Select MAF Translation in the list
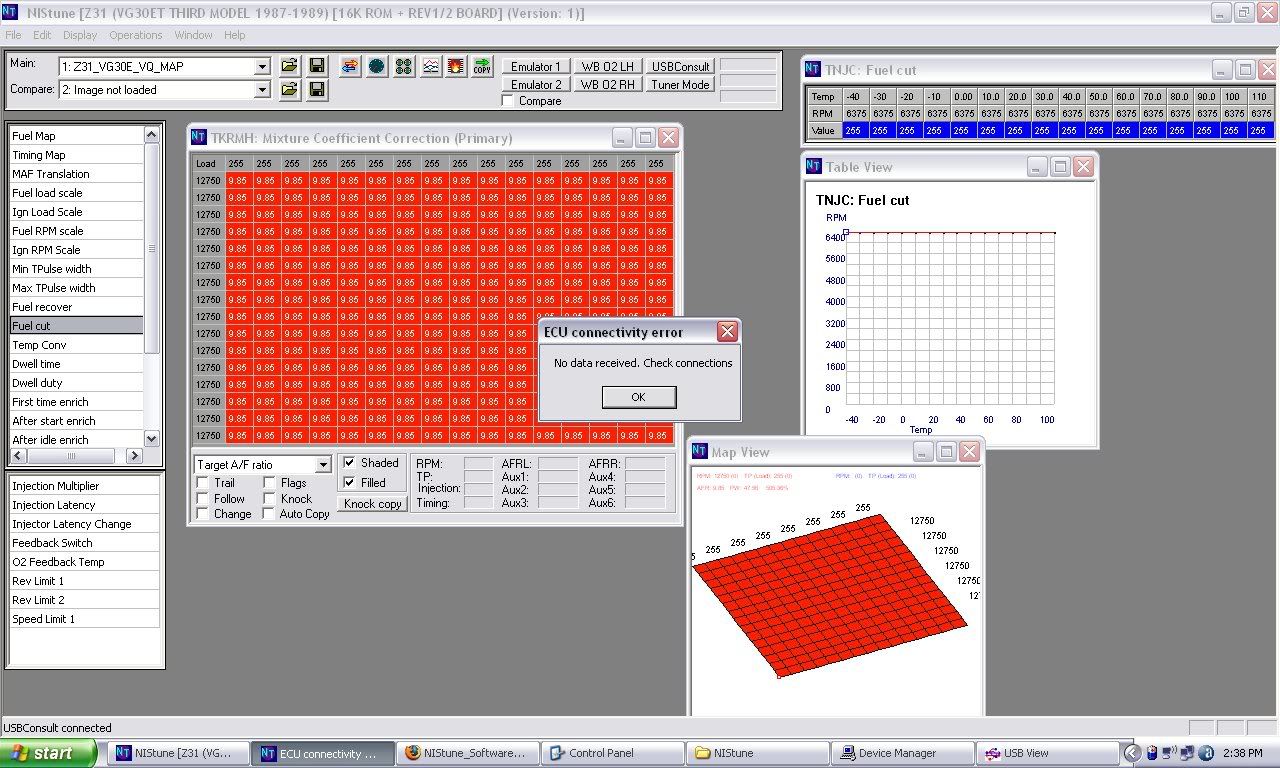Image resolution: width=1280 pixels, height=768 pixels. (x=76, y=174)
